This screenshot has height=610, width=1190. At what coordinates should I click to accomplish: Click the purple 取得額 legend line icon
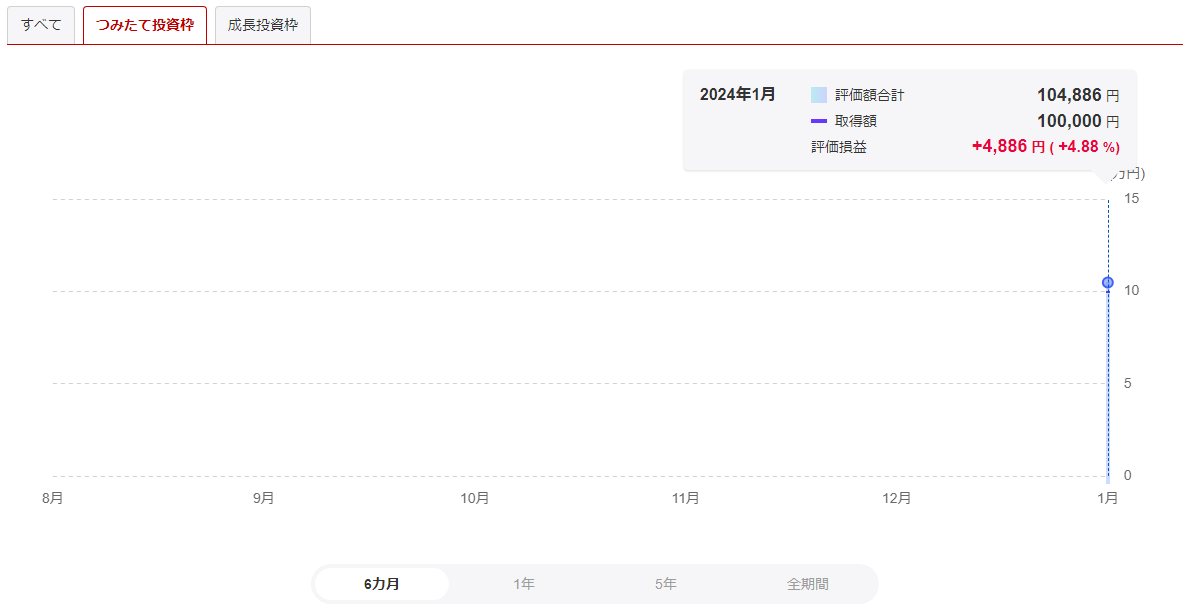tap(819, 121)
